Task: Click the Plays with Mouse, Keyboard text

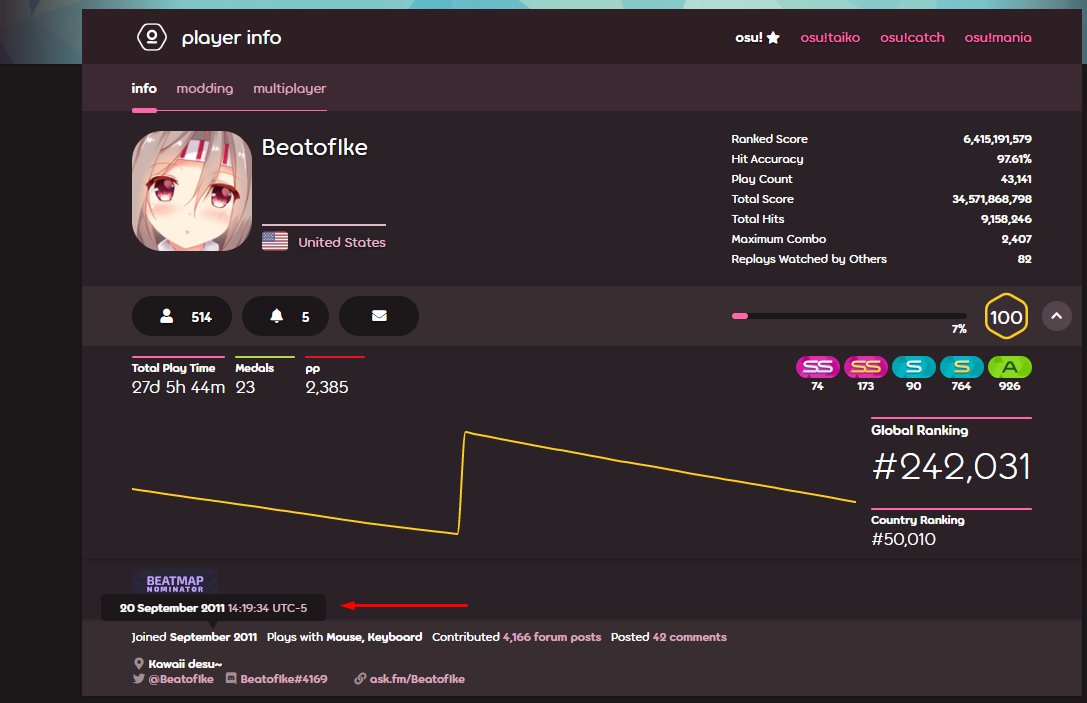Action: (345, 636)
